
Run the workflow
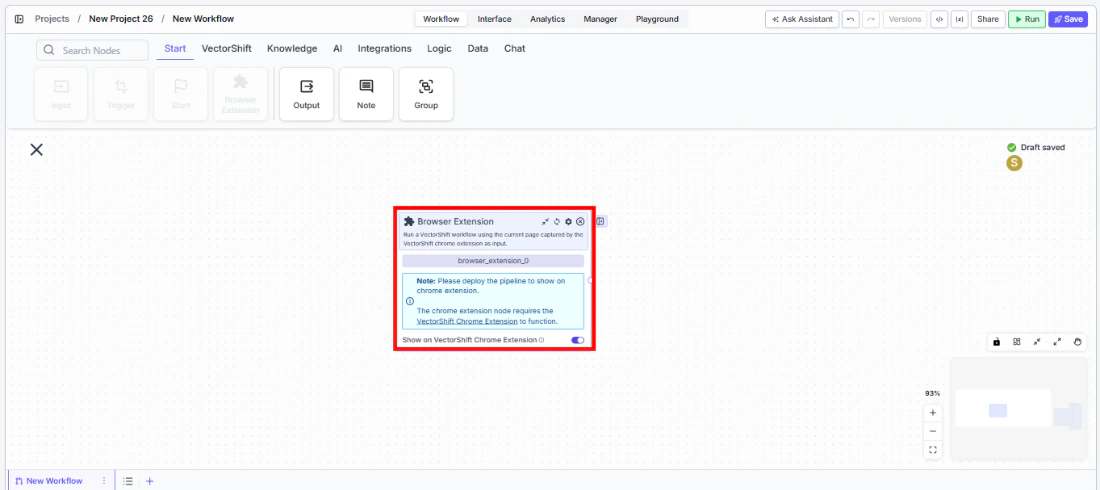(x=1027, y=19)
